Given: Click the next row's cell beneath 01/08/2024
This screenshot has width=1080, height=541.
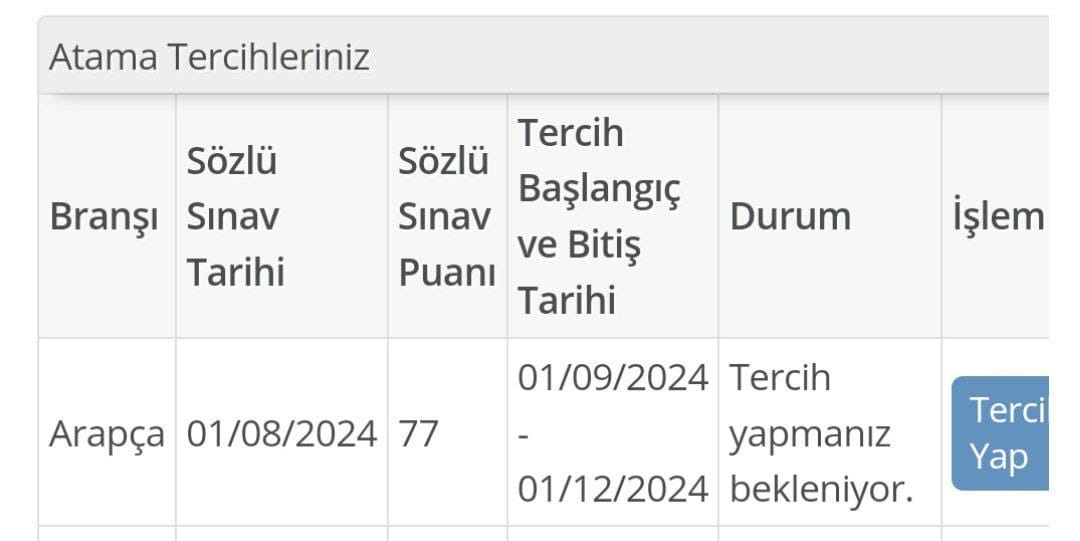Looking at the screenshot, I should pyautogui.click(x=282, y=534).
